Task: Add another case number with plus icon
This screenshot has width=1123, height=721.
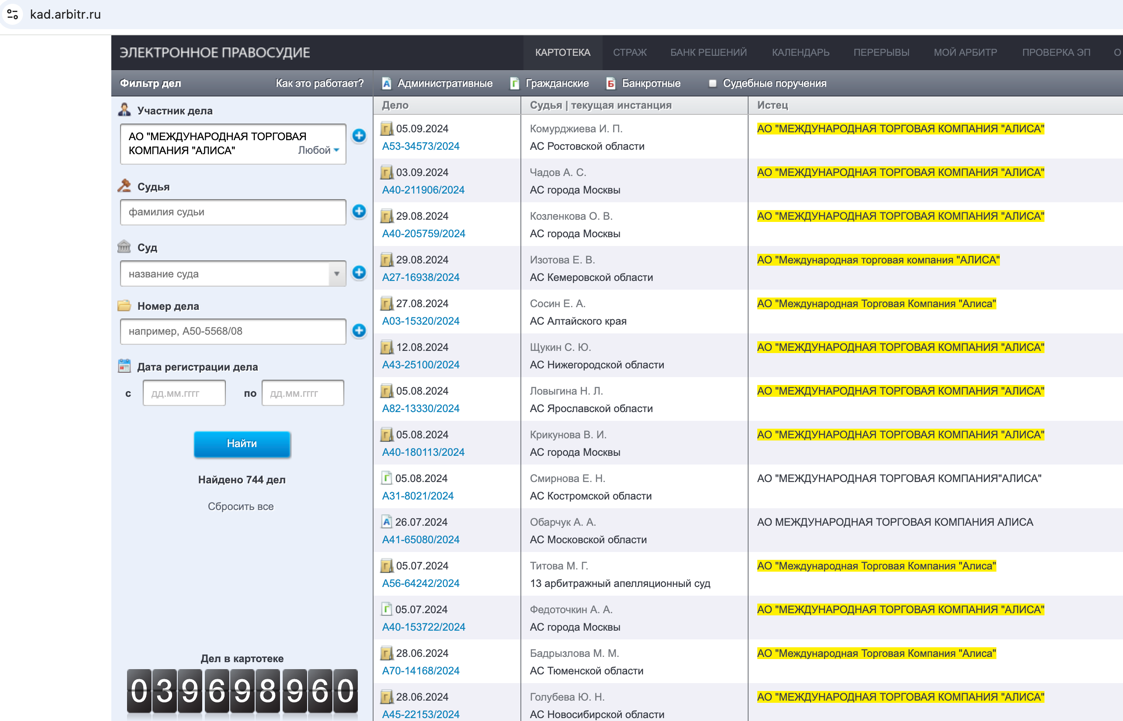Action: (x=359, y=331)
